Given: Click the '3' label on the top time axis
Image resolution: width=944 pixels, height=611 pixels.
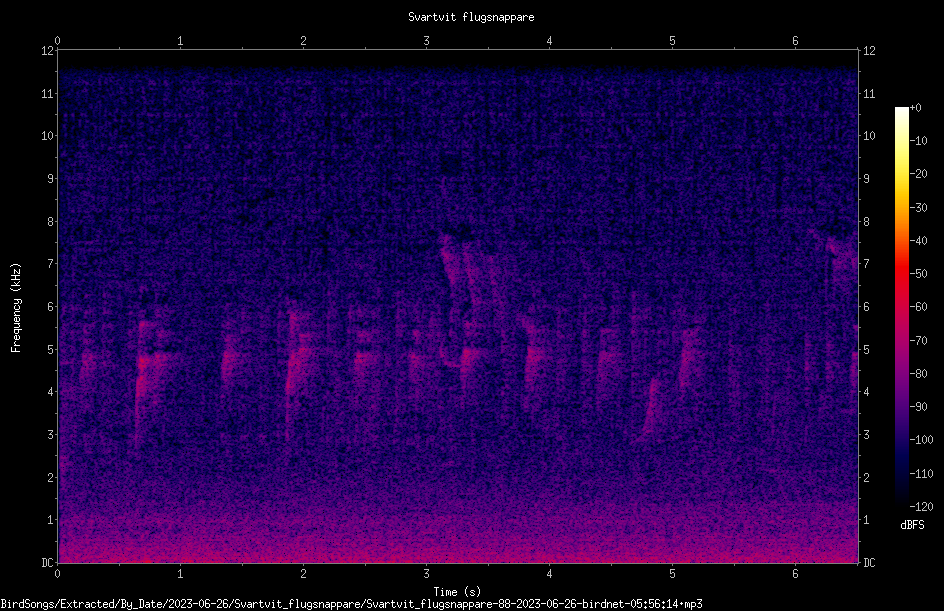Looking at the screenshot, I should coord(426,41).
